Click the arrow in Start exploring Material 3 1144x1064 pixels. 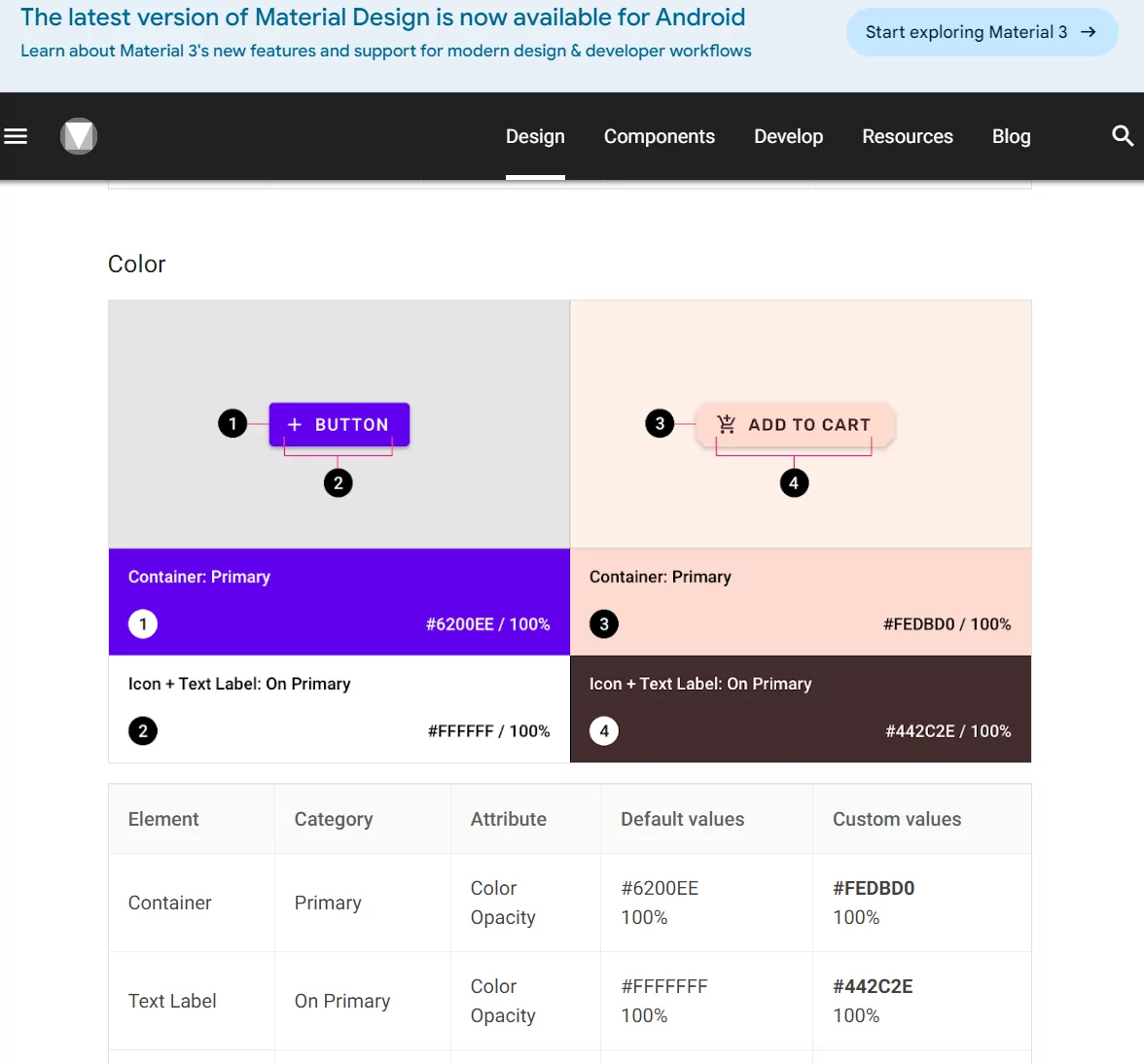(1089, 32)
